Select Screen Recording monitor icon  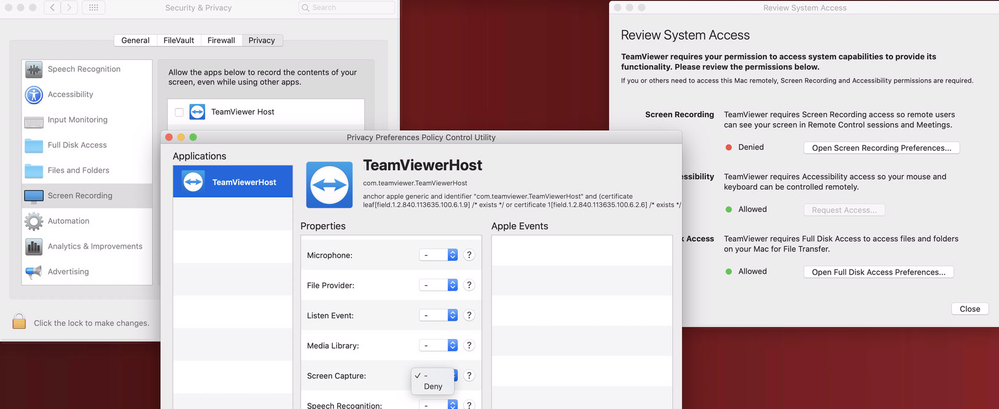click(x=34, y=196)
